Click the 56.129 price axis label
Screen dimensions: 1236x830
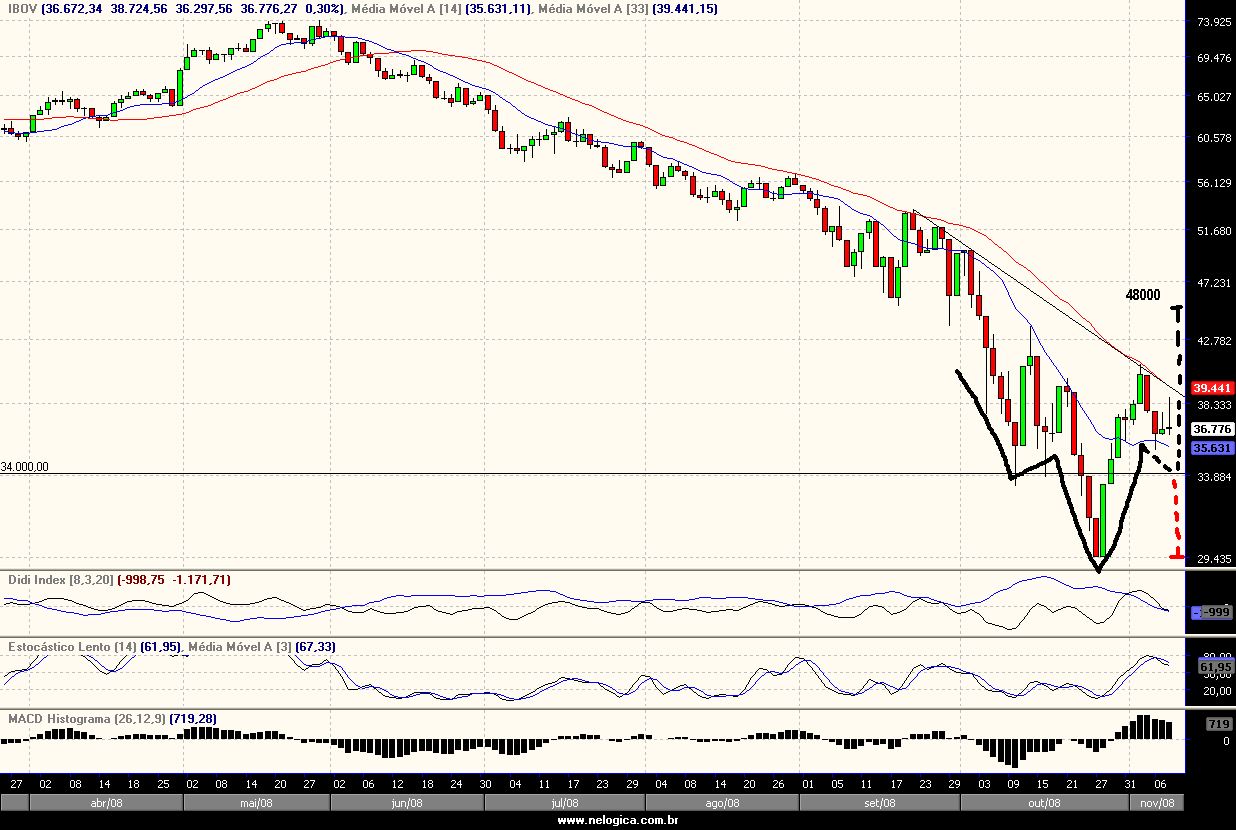1214,183
